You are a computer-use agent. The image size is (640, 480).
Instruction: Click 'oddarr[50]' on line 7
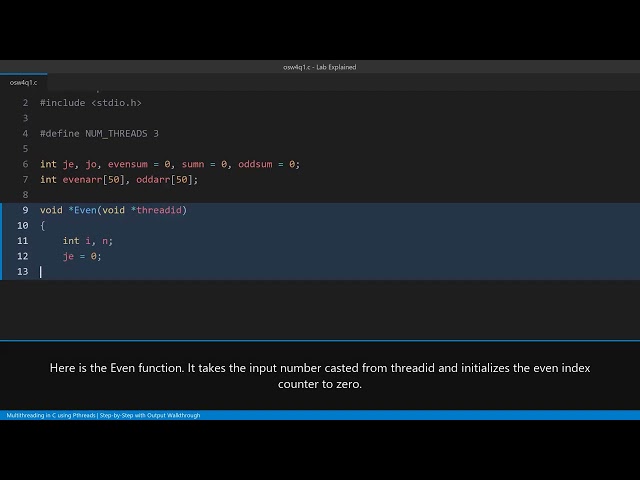point(164,180)
